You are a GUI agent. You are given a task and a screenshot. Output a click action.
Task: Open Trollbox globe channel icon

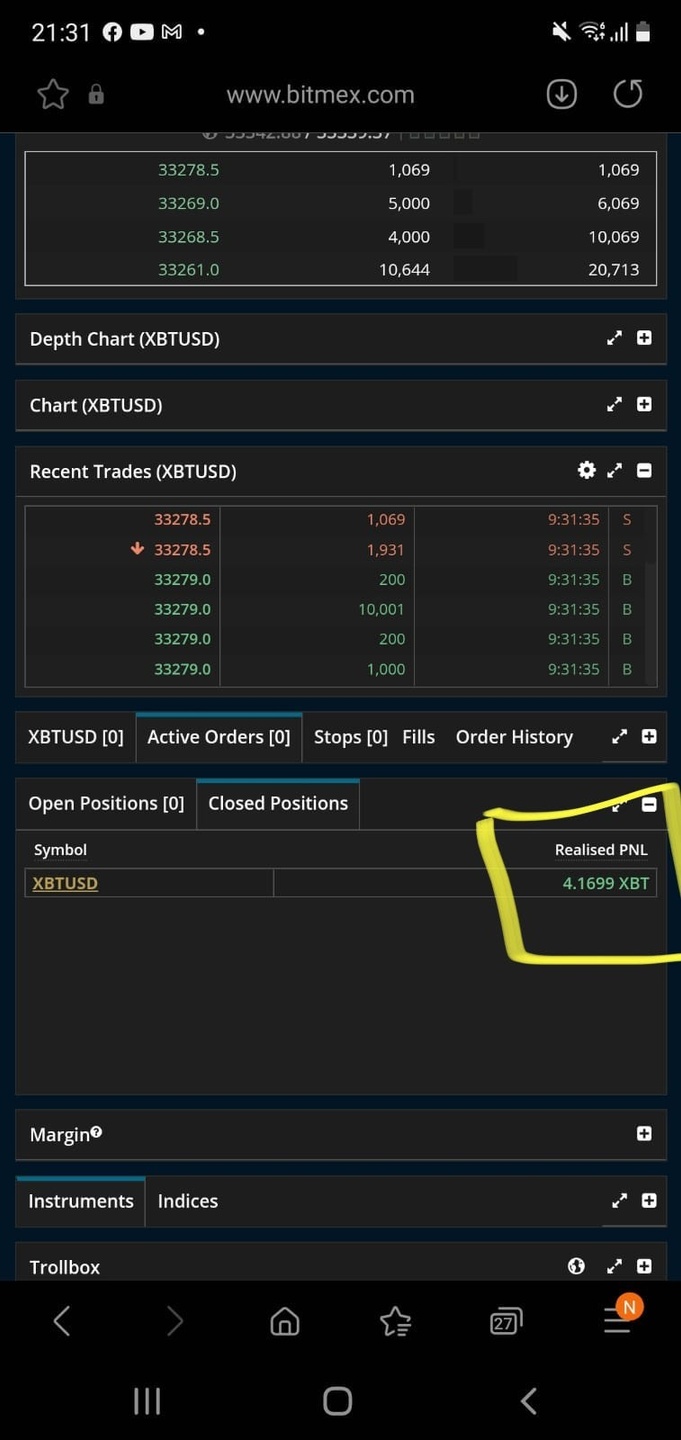click(x=576, y=1266)
